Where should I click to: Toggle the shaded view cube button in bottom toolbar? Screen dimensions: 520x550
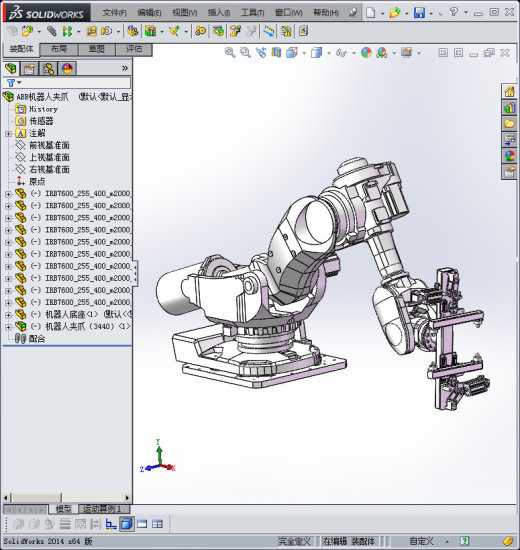[127, 524]
